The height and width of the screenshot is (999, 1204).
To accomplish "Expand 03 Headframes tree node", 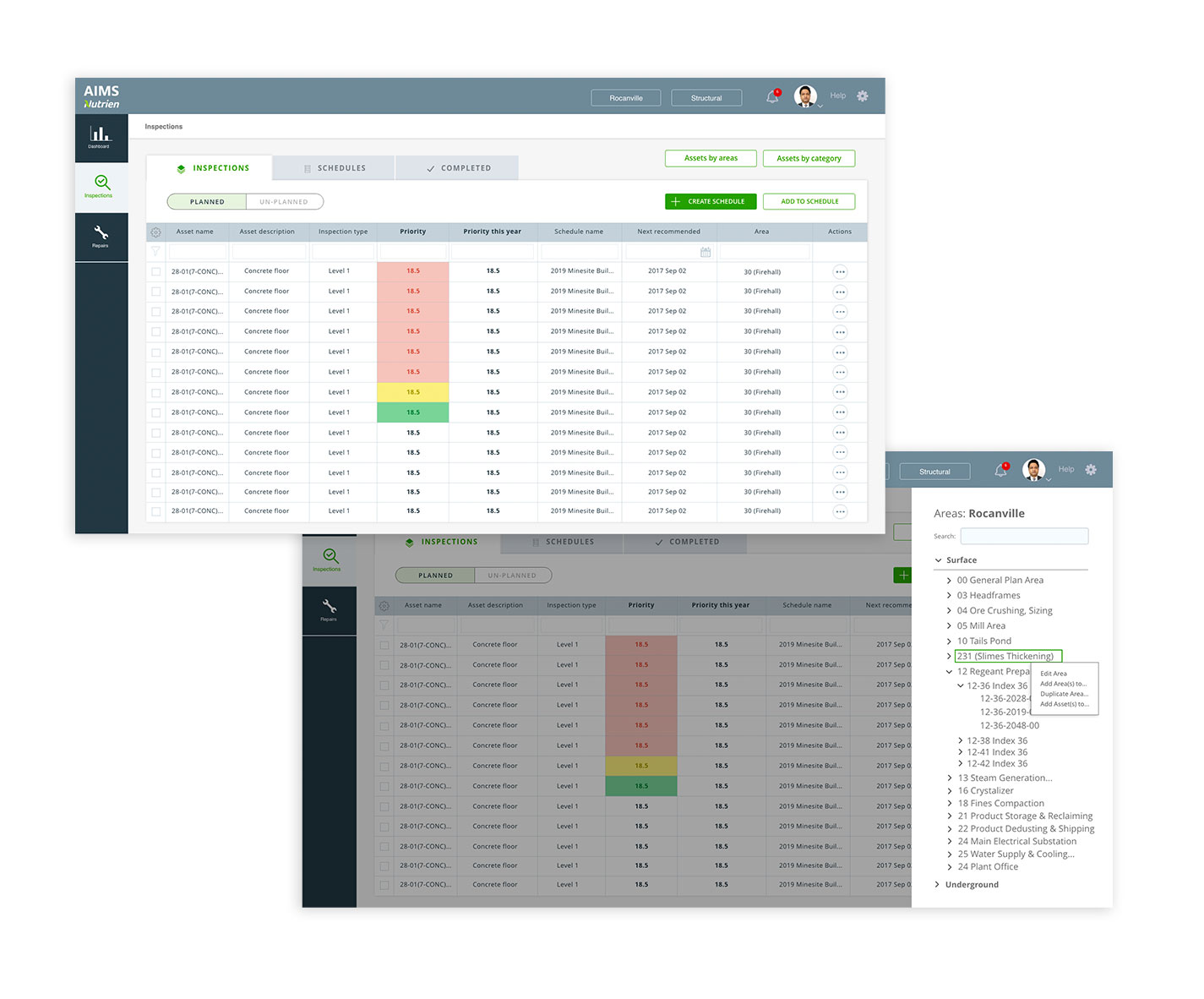I will point(949,596).
